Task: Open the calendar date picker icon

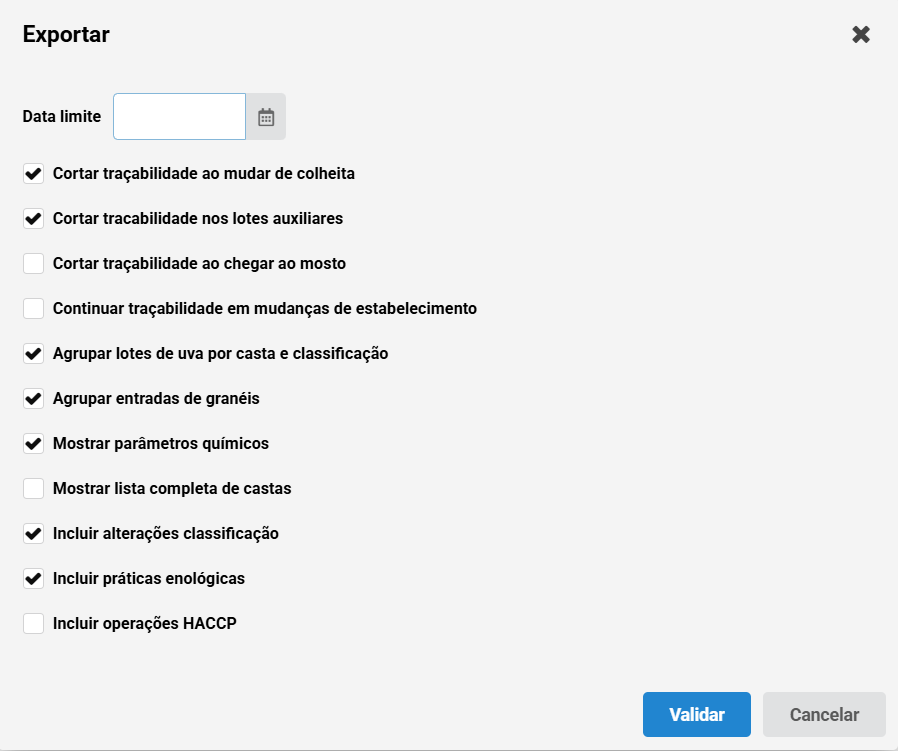Action: (266, 117)
